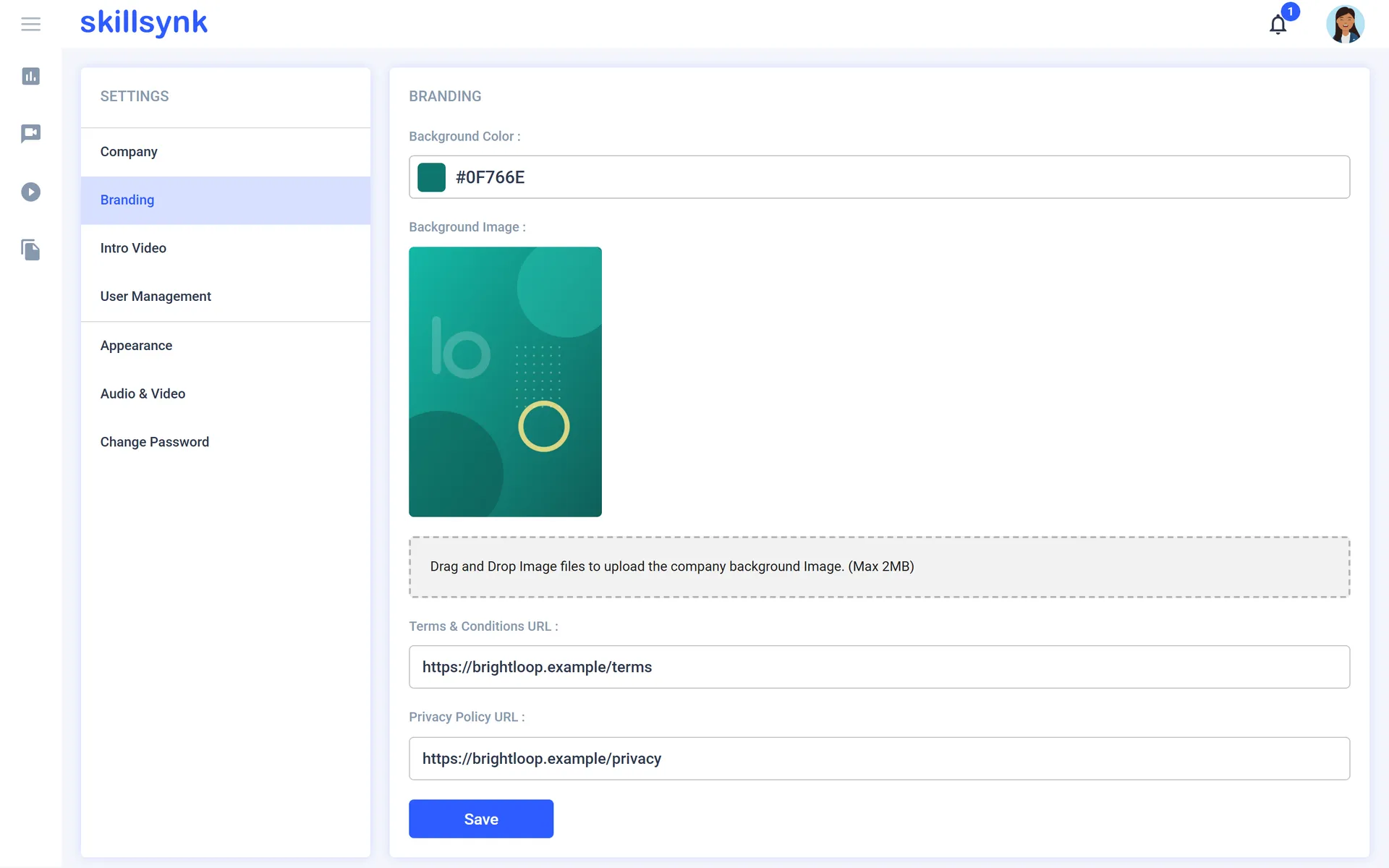Click the 'Background Image :' label

467,227
